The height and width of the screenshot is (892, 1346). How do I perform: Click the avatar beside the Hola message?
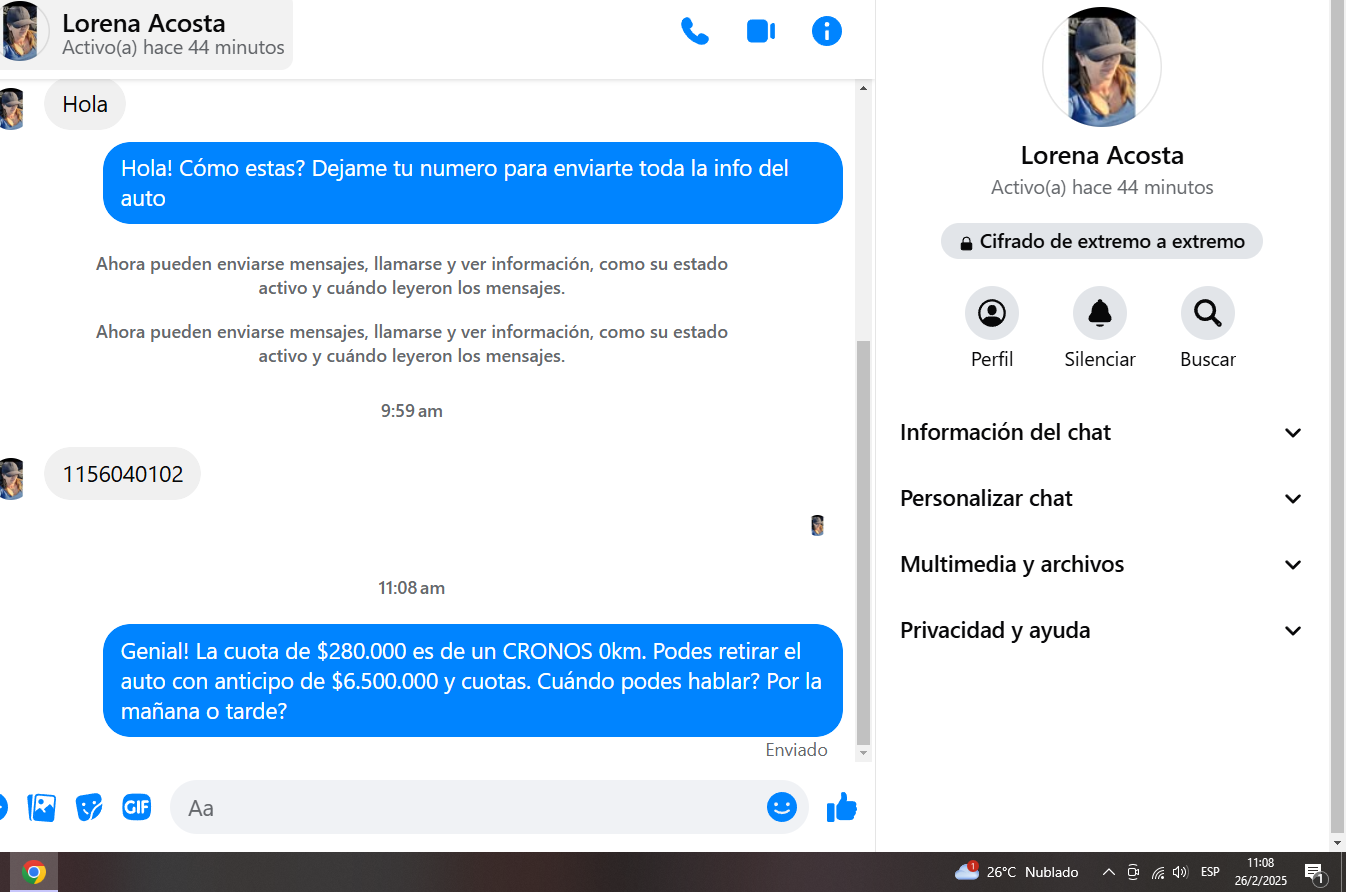[10, 108]
